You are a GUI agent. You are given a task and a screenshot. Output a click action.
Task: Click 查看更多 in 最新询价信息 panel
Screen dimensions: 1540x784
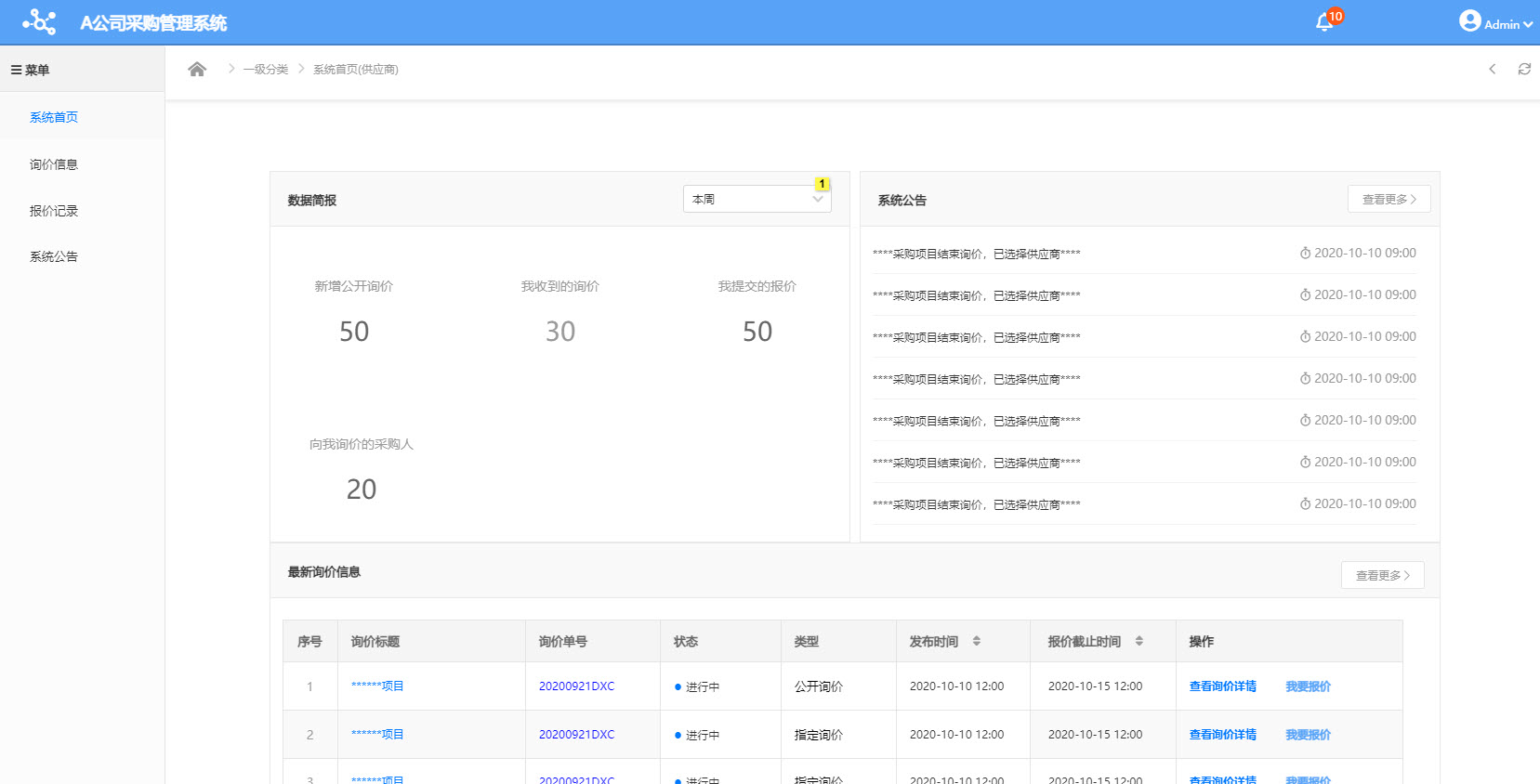pos(1383,575)
